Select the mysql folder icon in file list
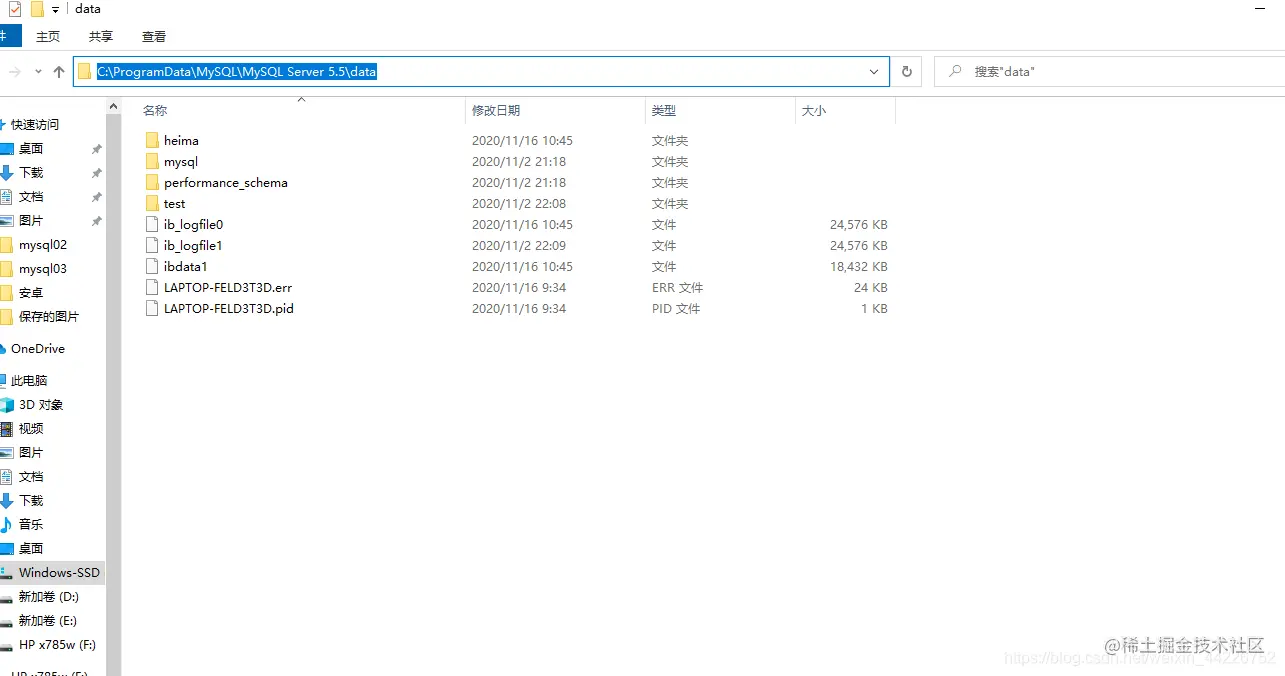Viewport: 1285px width, 676px height. coord(152,161)
